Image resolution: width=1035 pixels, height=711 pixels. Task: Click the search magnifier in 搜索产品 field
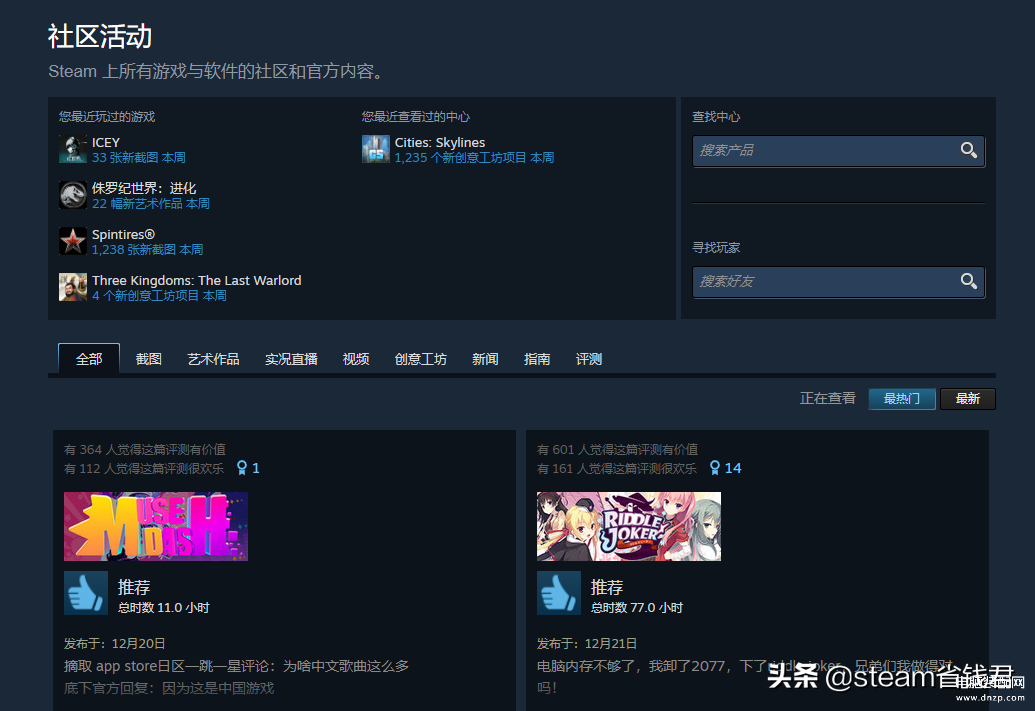[x=968, y=151]
